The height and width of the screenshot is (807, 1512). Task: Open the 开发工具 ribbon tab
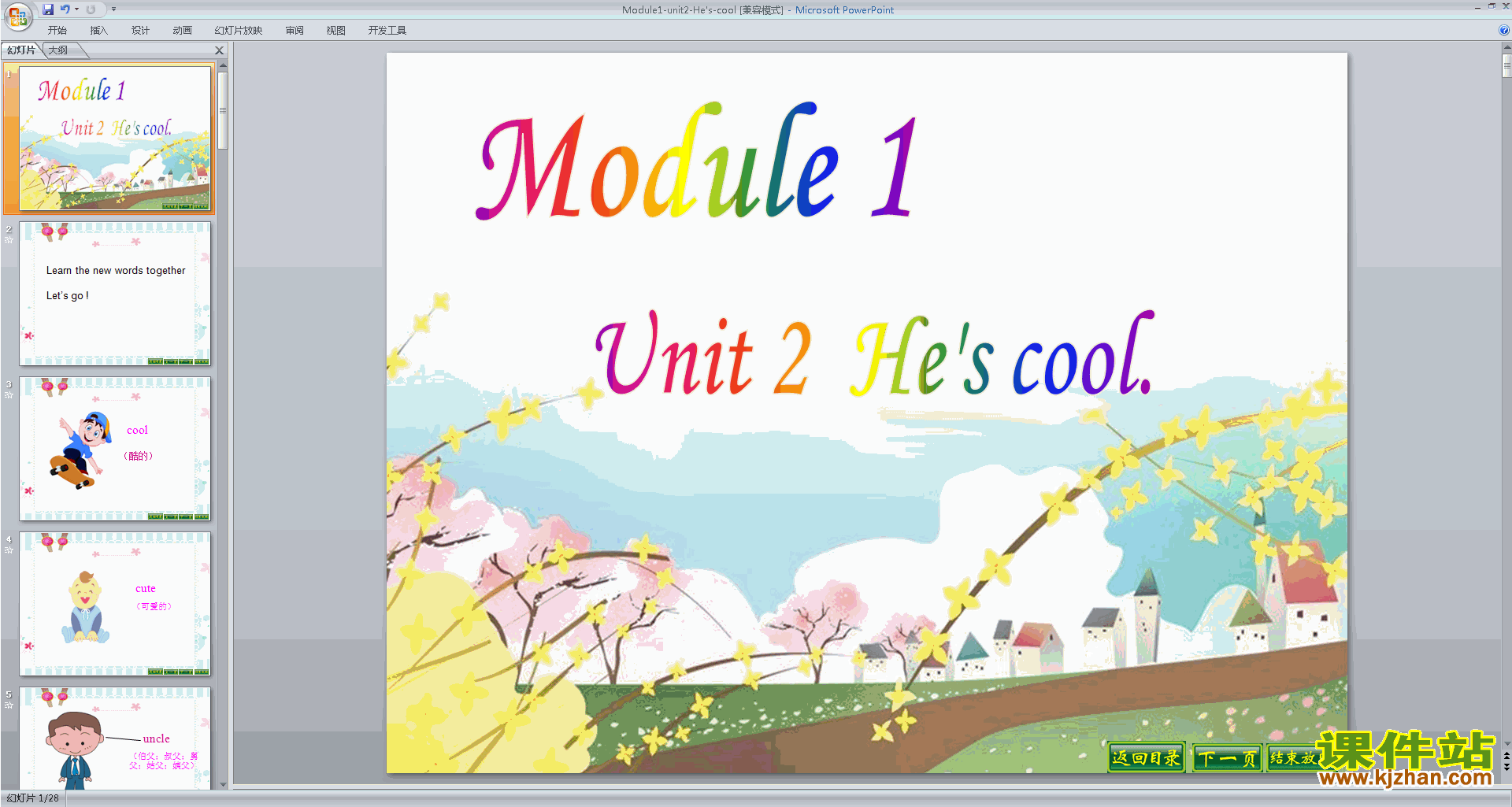(387, 31)
